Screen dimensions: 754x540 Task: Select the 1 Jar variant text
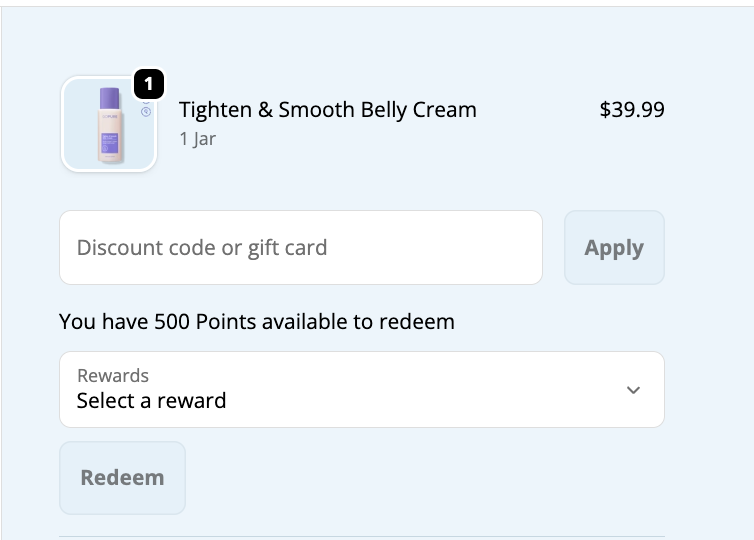pos(197,139)
